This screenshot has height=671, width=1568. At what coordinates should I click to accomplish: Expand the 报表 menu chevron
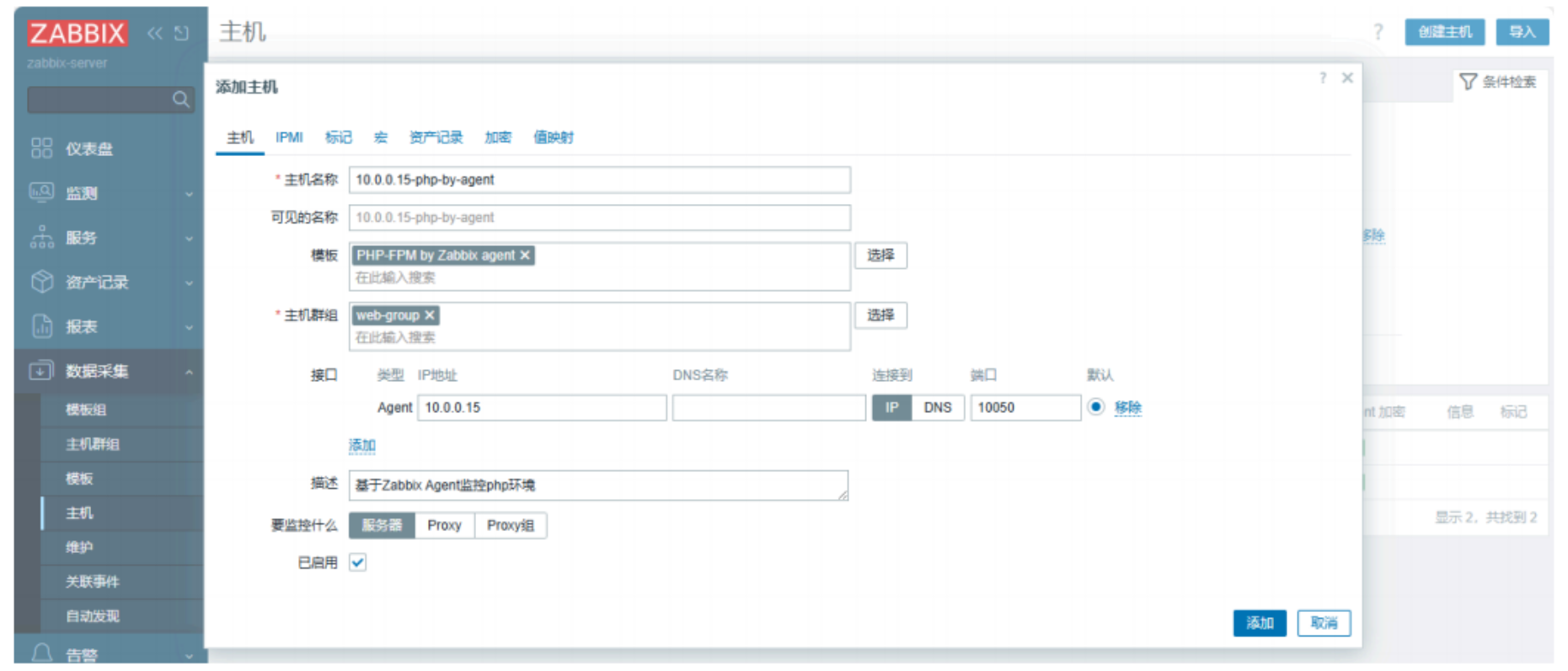coord(189,327)
